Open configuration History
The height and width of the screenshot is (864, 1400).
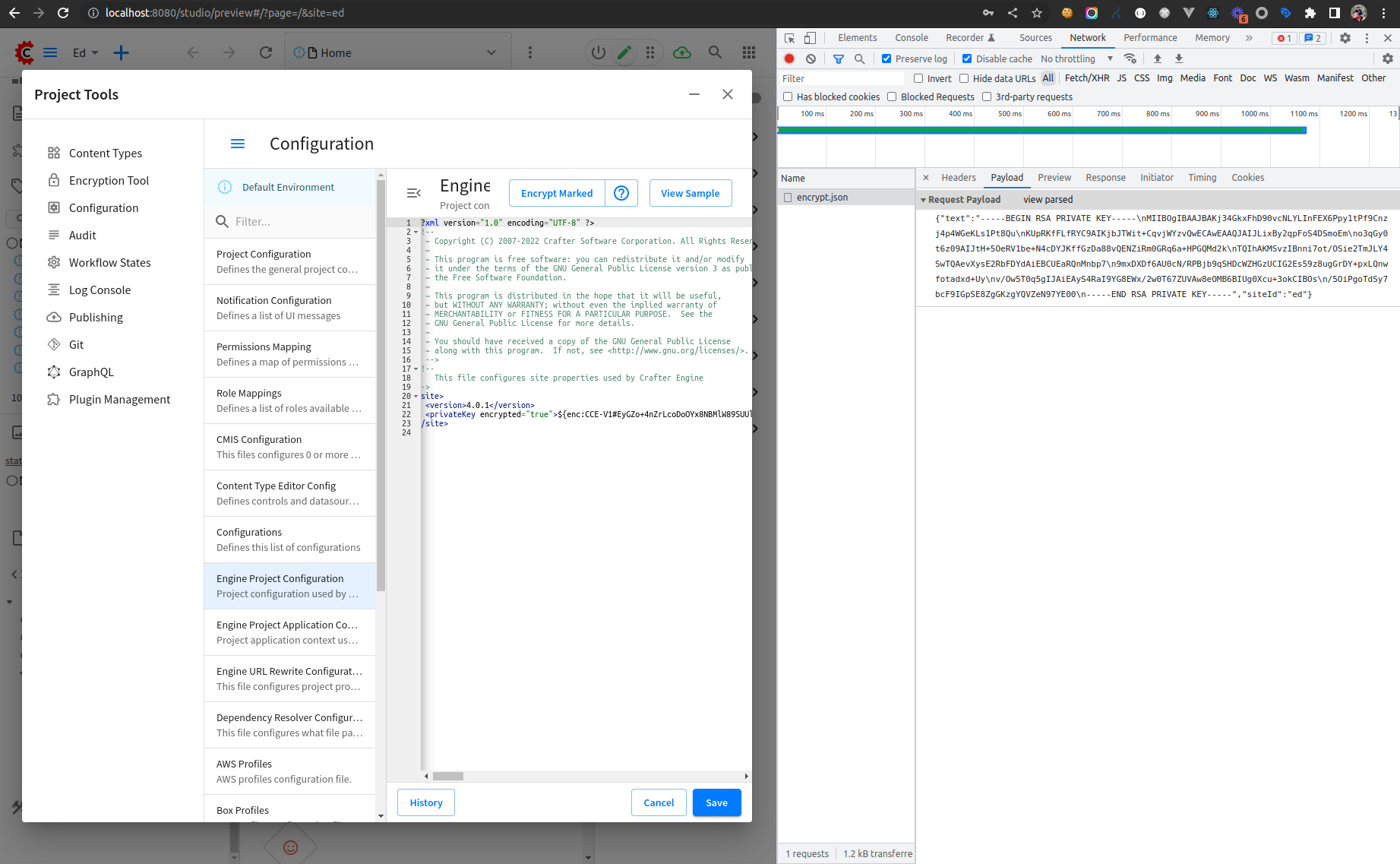[x=425, y=802]
